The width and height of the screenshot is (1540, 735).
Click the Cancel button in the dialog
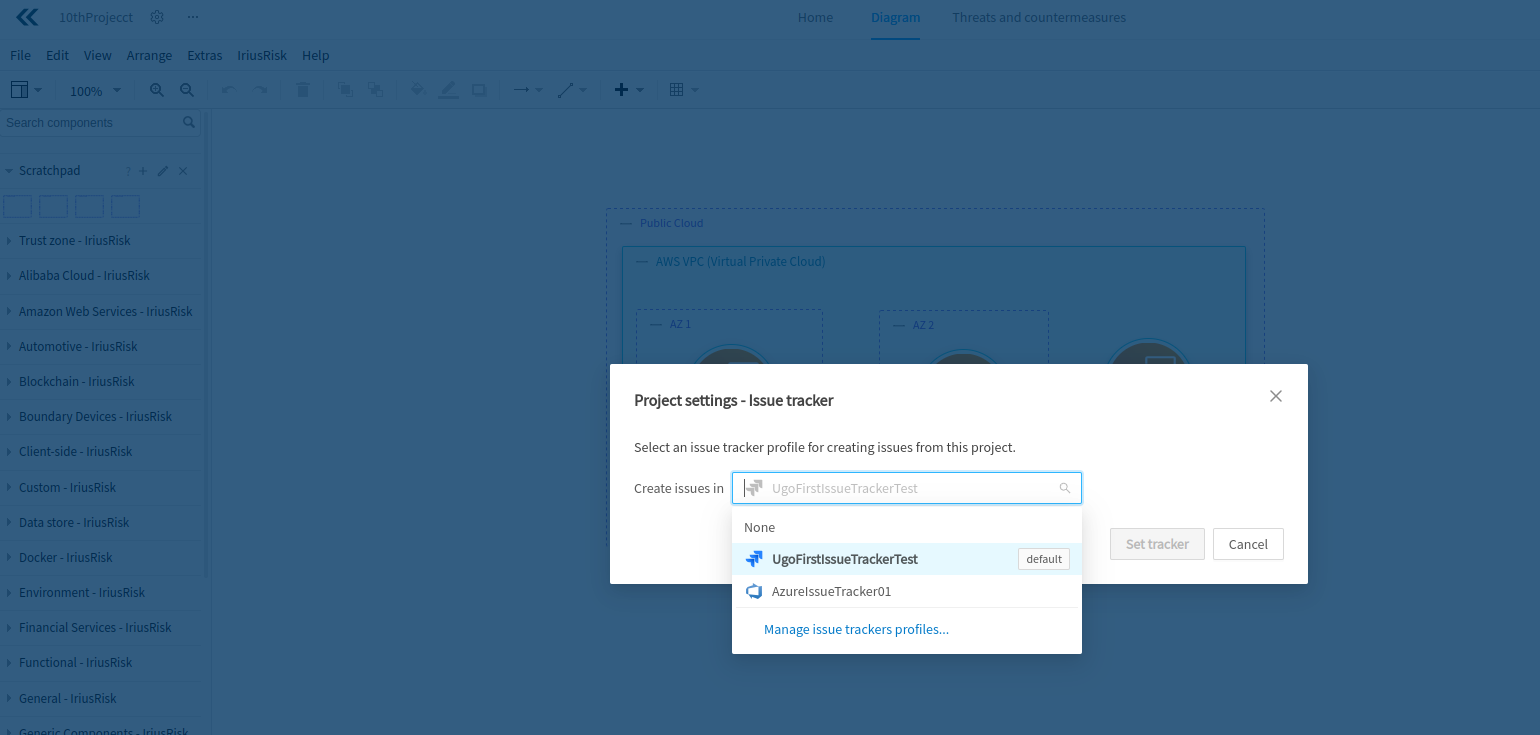1248,544
